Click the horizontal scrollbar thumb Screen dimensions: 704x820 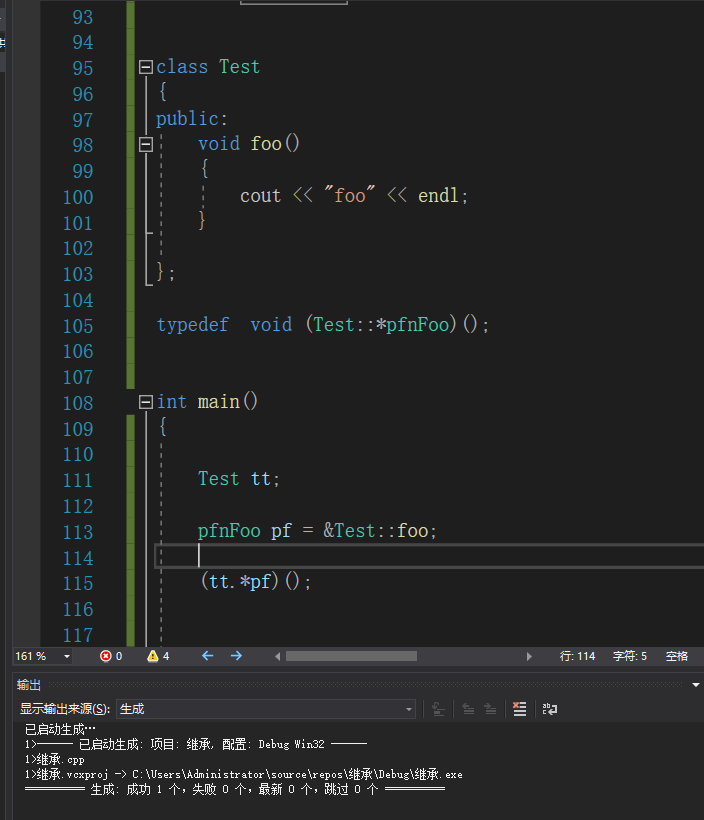pos(351,656)
